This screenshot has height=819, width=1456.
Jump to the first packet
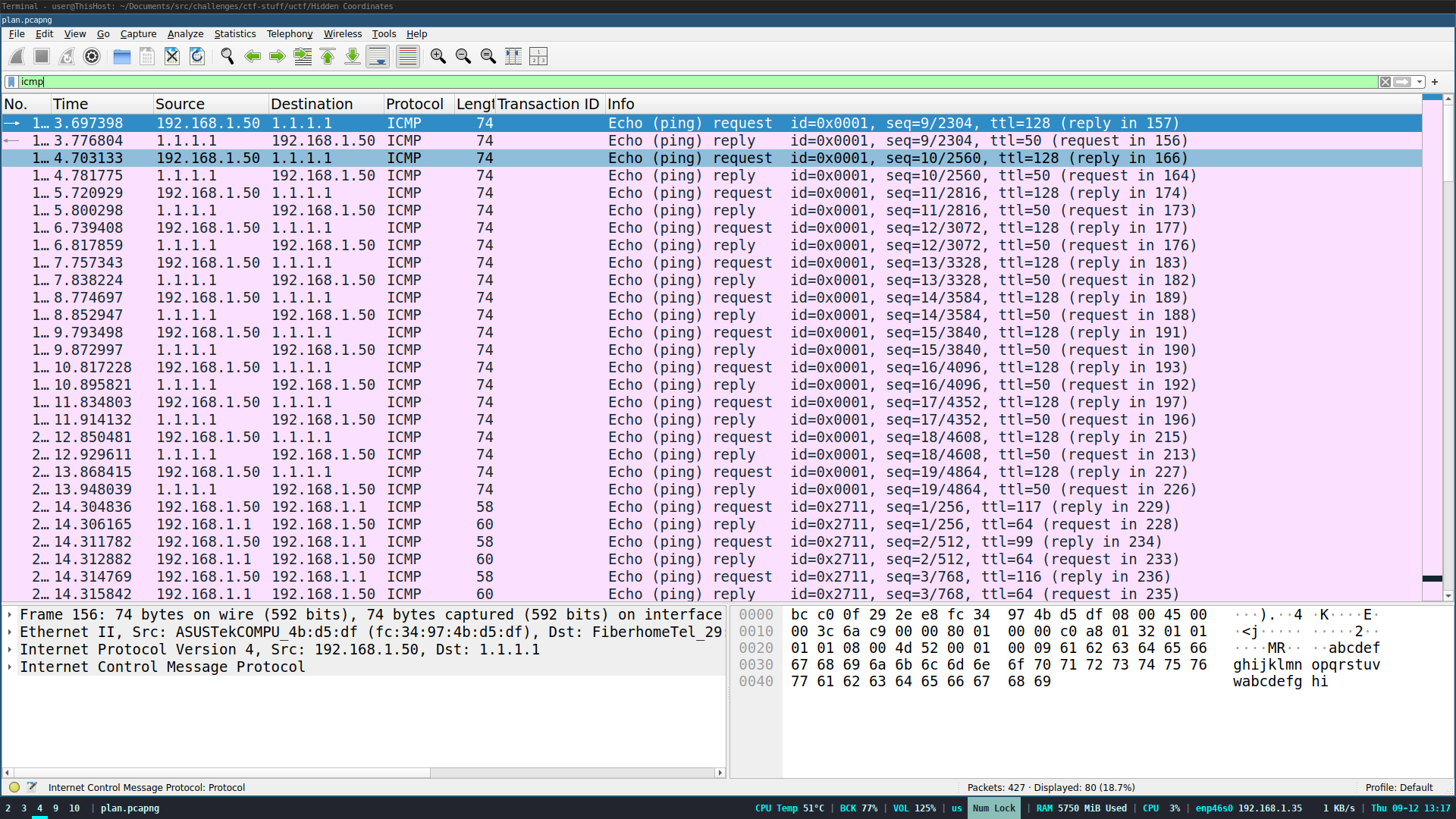tap(328, 56)
